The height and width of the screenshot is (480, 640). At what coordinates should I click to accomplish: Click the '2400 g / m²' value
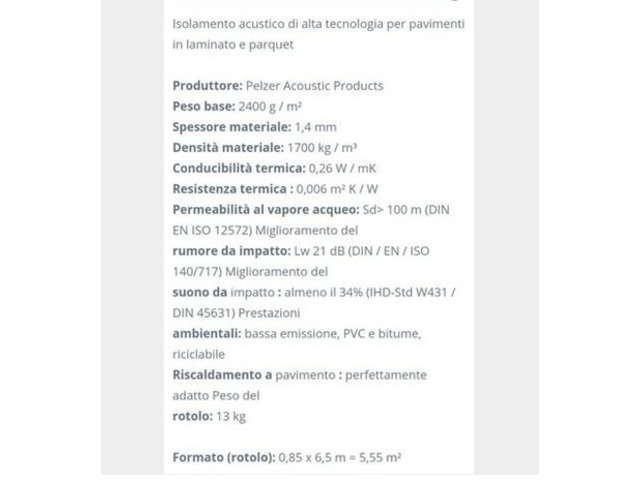(270, 107)
